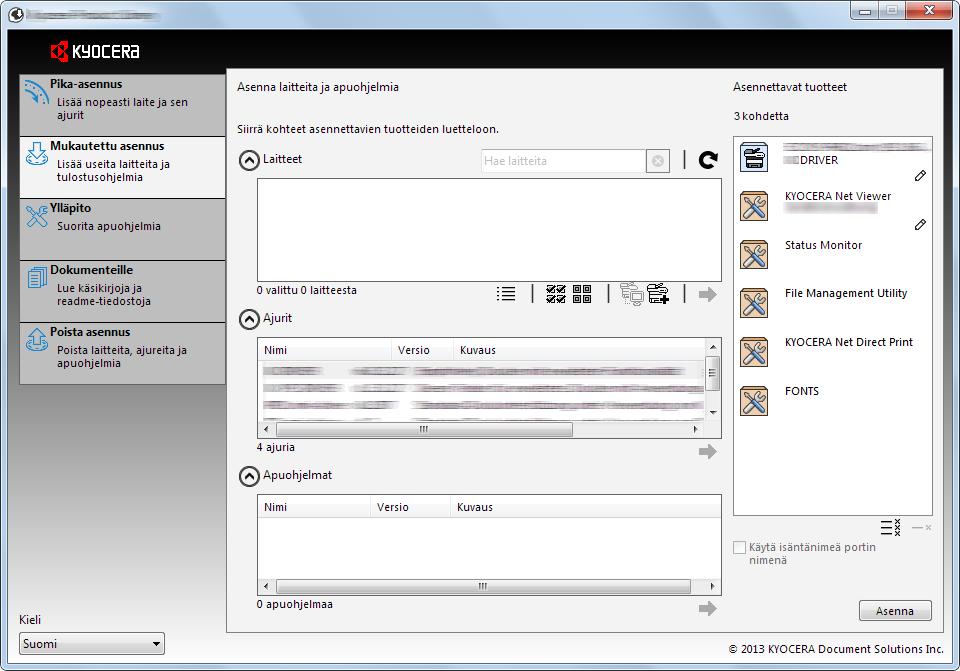Select the File Management Utility tool icon
Screen dimensions: 960x671
(754, 303)
